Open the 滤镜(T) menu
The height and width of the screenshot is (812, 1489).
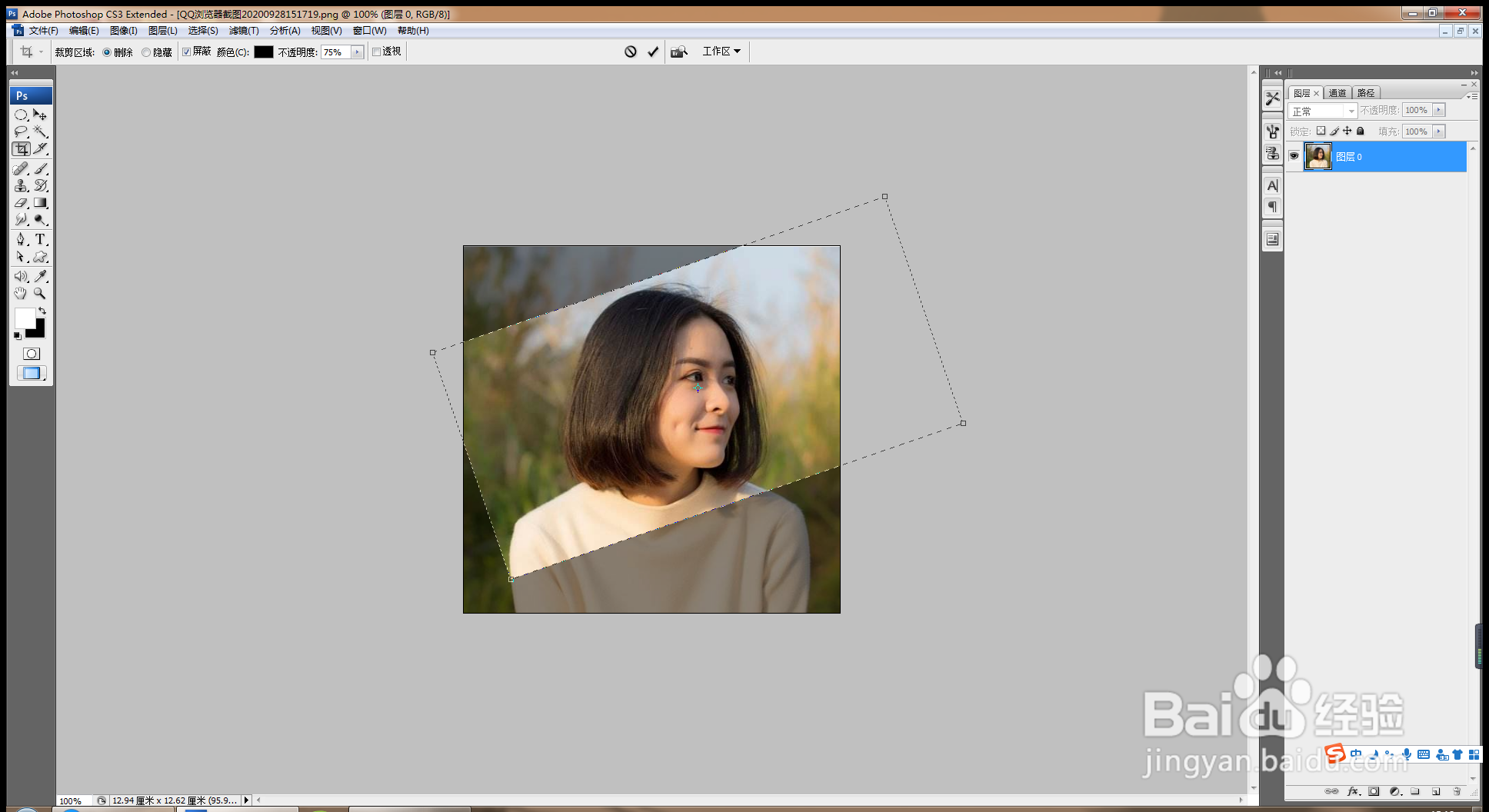pos(244,31)
